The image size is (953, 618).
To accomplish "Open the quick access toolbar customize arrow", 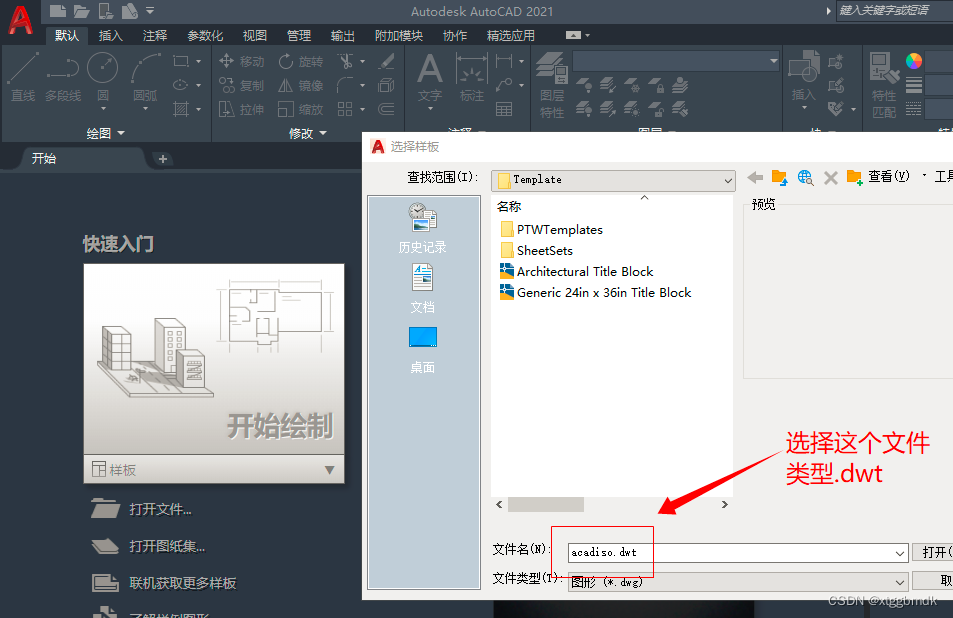I will point(150,10).
